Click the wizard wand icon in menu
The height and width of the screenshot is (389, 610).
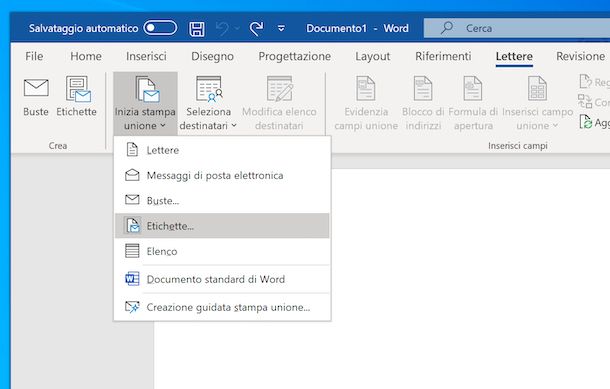[x=132, y=307]
